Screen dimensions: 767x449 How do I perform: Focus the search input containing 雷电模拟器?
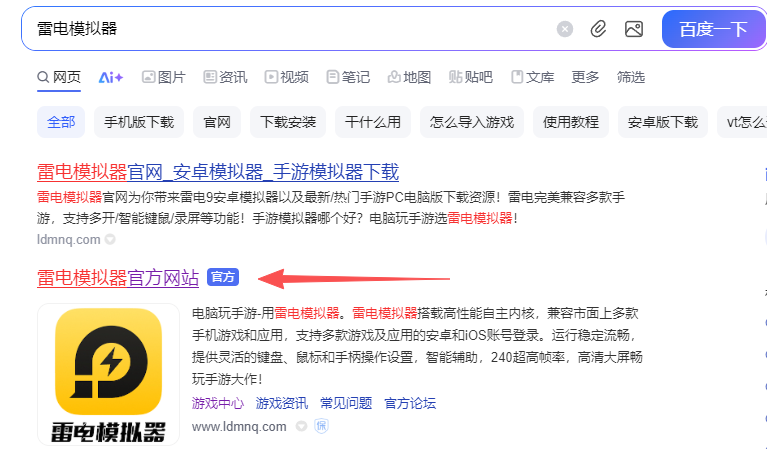tap(289, 29)
